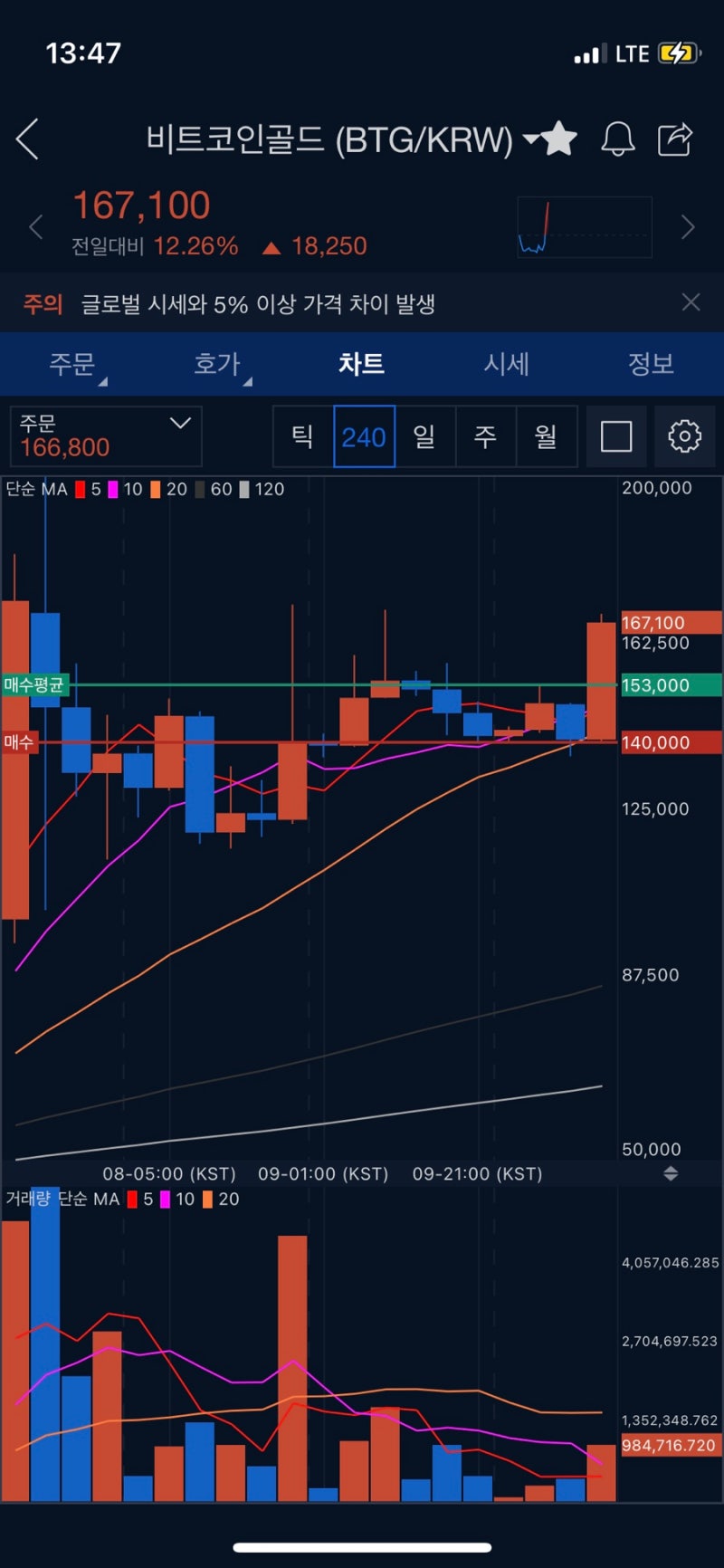The width and height of the screenshot is (724, 1568).
Task: Tap the 153,000 green price tag
Action: coord(671,685)
